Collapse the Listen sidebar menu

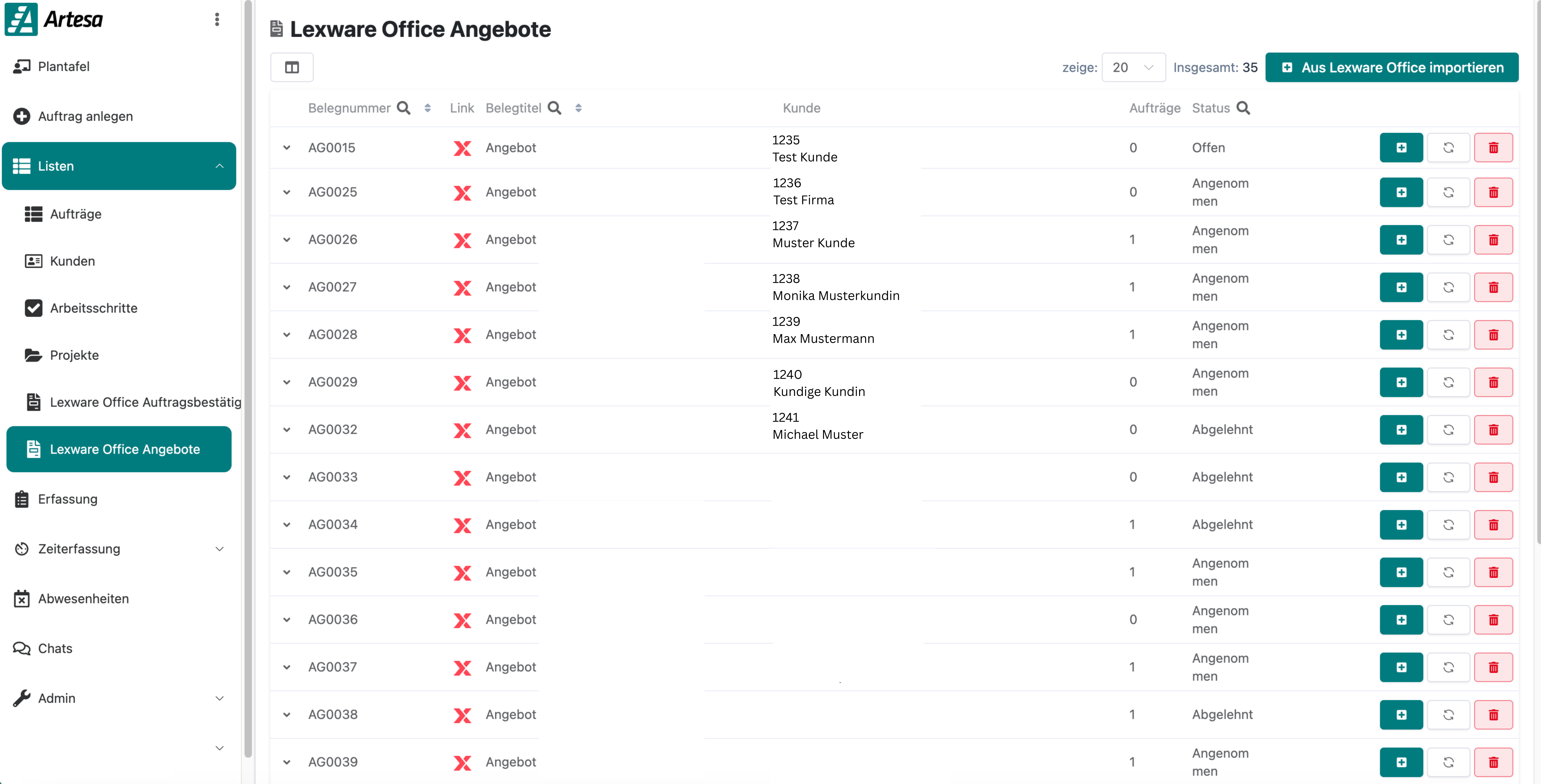(x=220, y=166)
